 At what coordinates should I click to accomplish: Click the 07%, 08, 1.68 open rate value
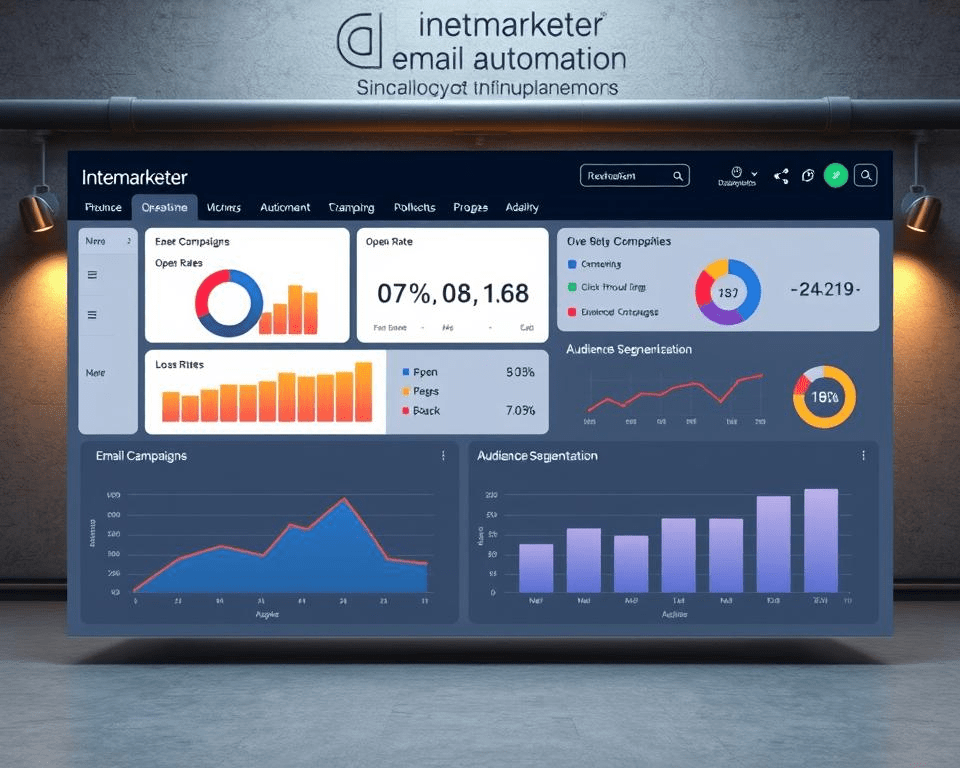pyautogui.click(x=452, y=293)
